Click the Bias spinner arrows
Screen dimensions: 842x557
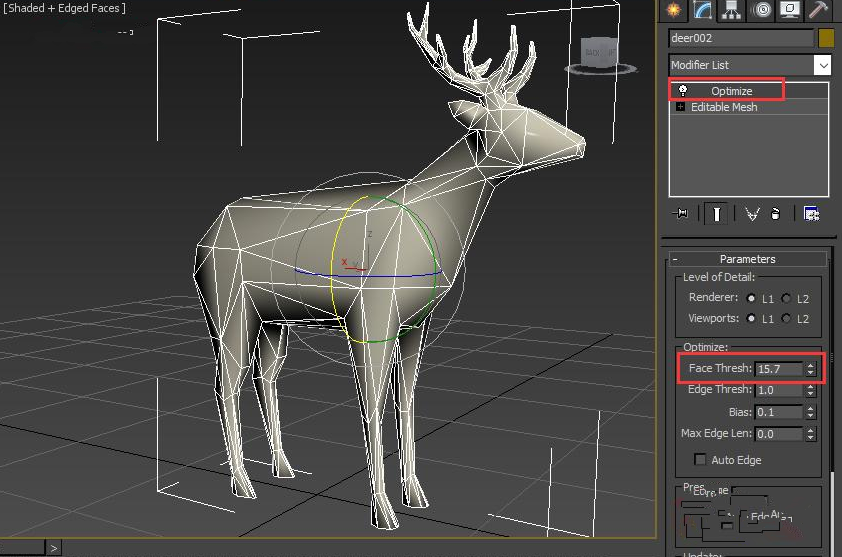tap(810, 412)
